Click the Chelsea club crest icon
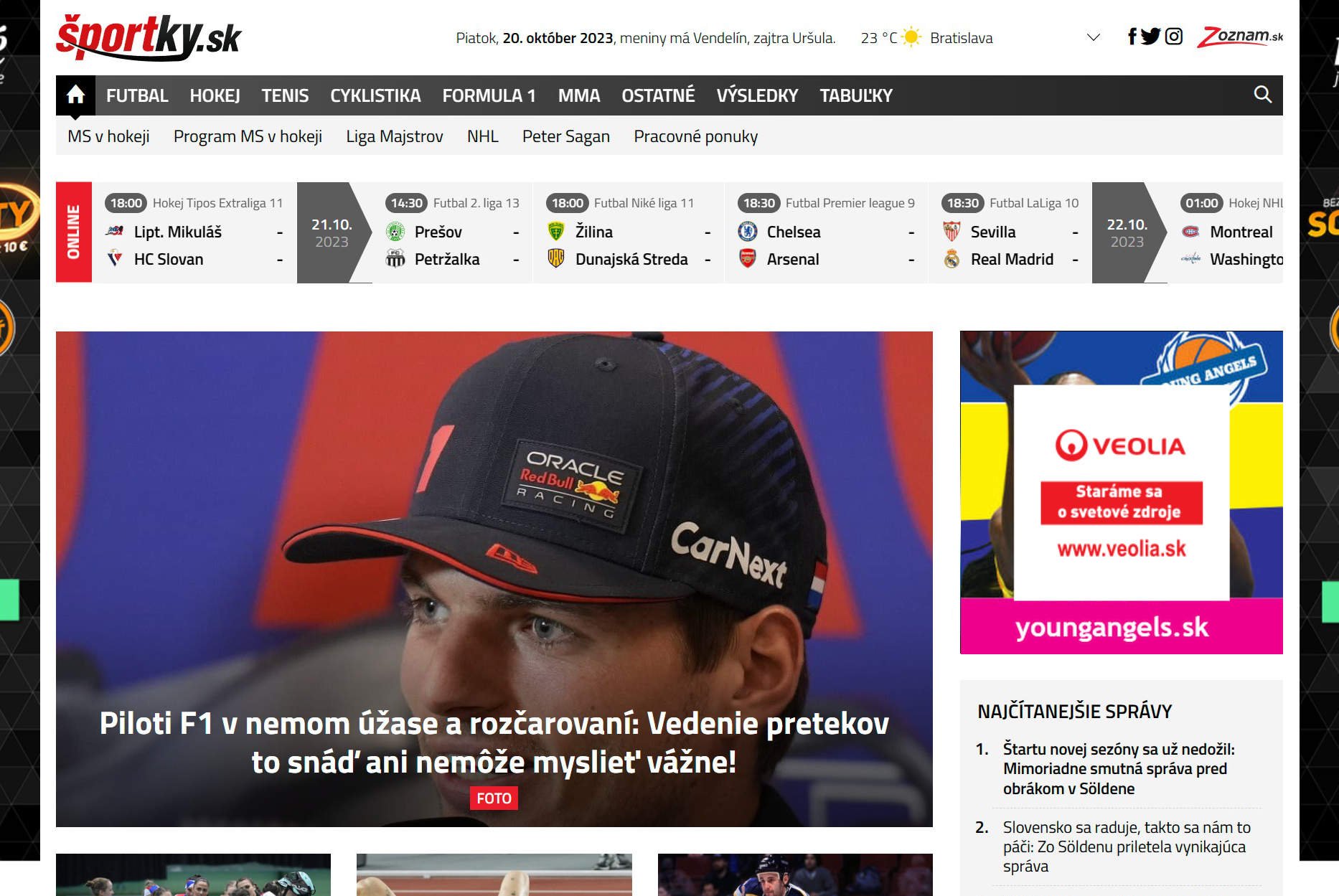The height and width of the screenshot is (896, 1339). coord(747,232)
